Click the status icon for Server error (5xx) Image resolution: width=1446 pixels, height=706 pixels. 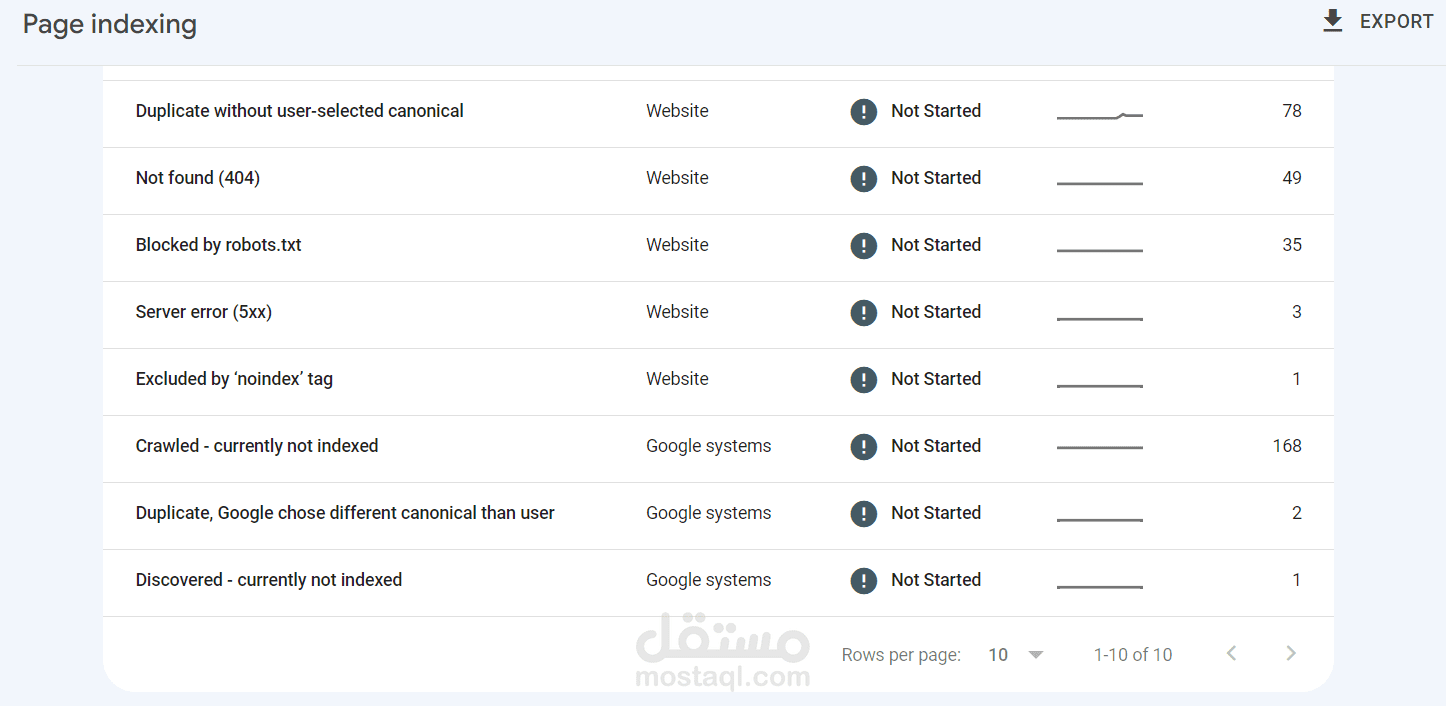(x=864, y=313)
